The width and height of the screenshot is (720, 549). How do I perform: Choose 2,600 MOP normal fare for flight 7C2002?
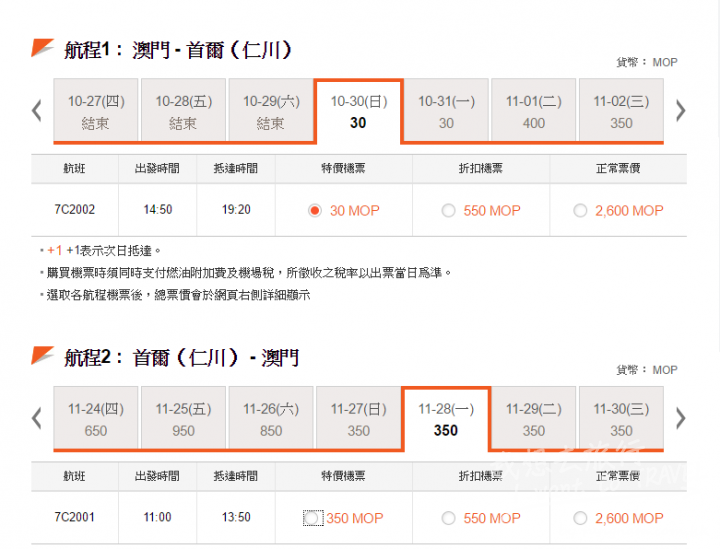[580, 211]
